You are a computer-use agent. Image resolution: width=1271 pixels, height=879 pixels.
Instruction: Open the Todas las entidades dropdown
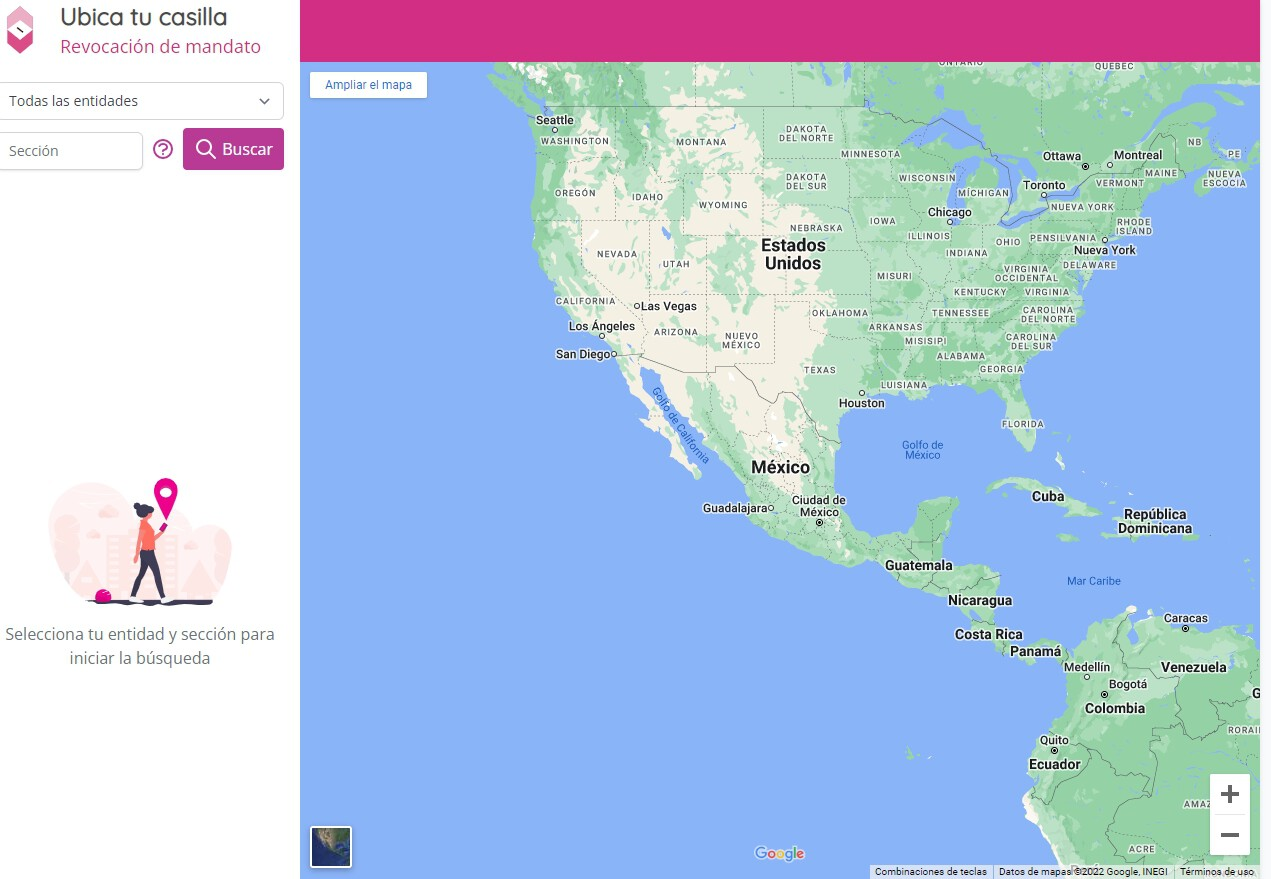[140, 101]
